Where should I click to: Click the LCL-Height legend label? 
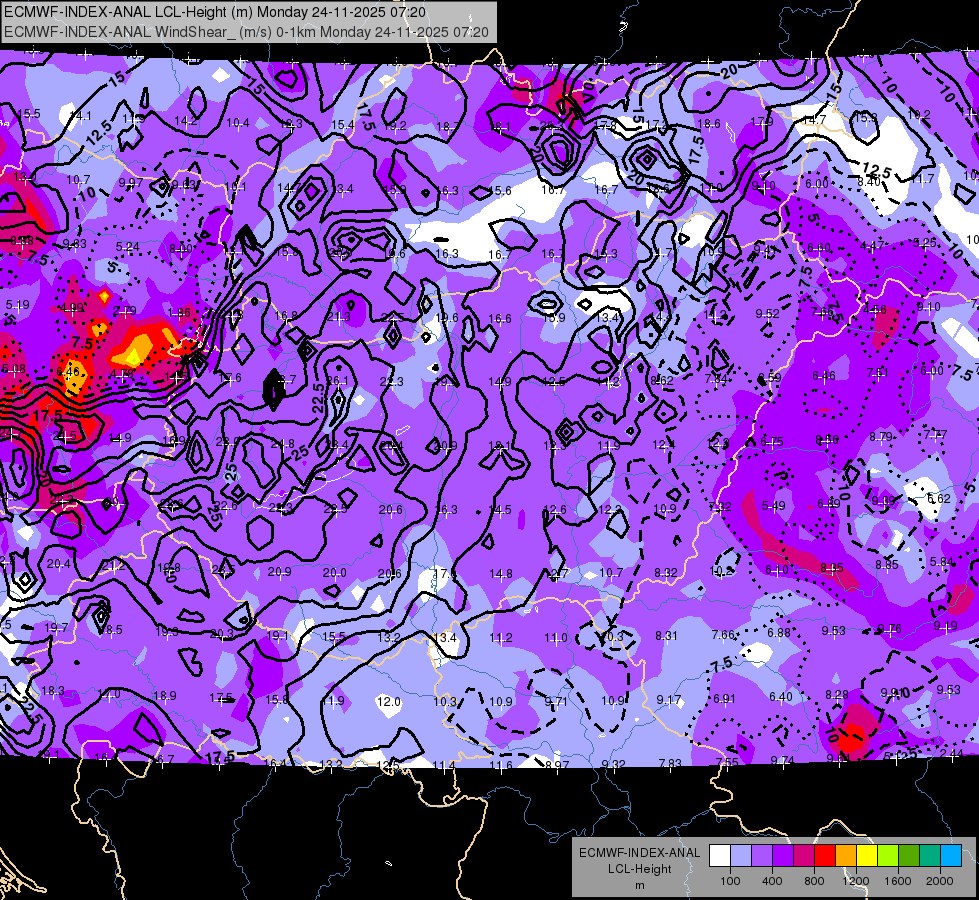click(639, 869)
